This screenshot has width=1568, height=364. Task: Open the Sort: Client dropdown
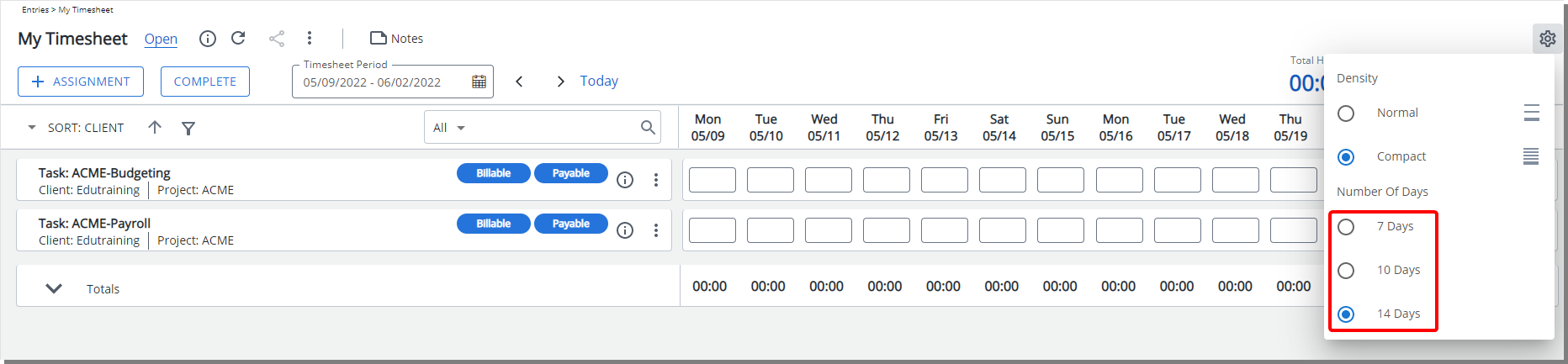(75, 128)
